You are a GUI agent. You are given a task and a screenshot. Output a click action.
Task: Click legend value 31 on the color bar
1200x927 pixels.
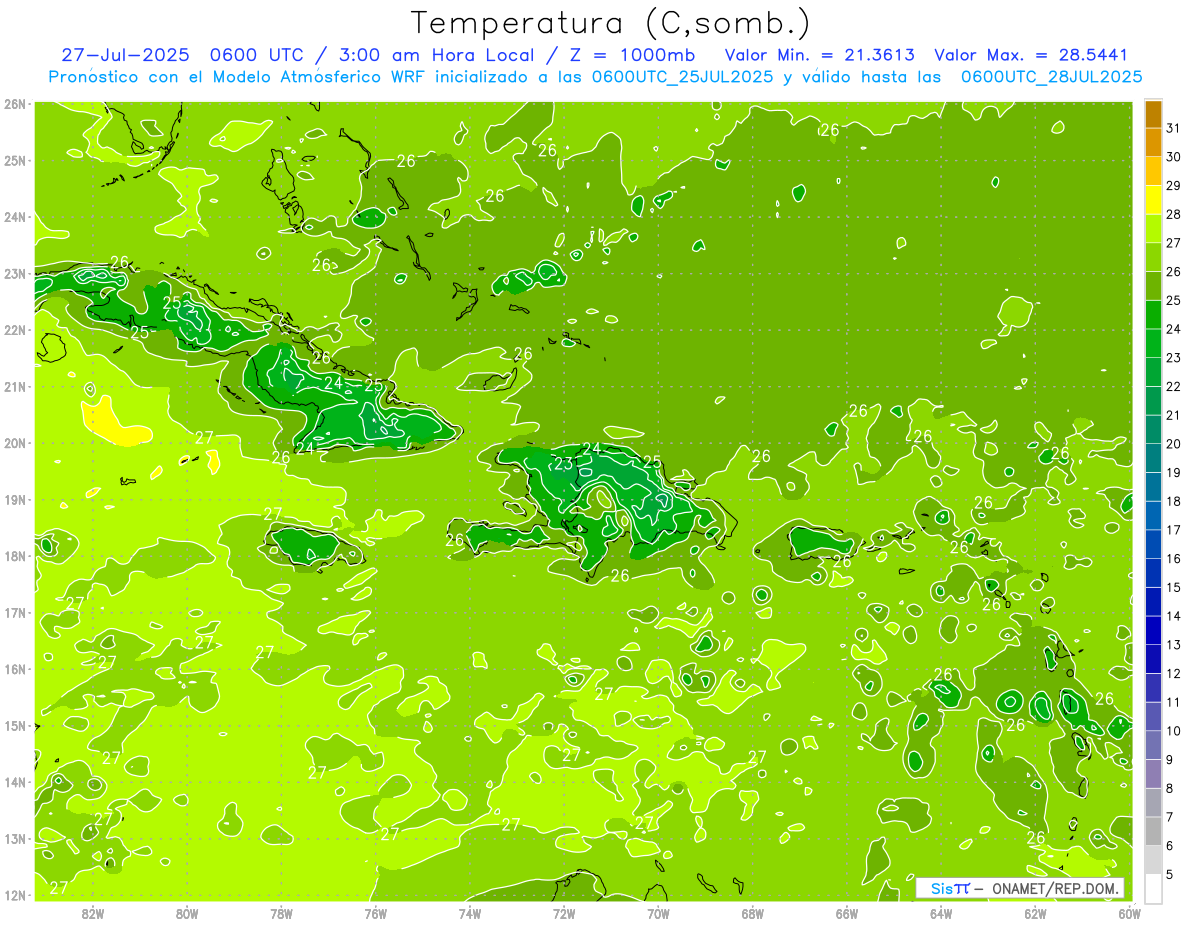click(x=1174, y=127)
